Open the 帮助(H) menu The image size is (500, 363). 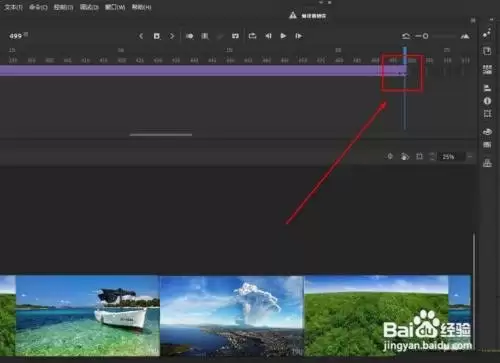tap(141, 7)
